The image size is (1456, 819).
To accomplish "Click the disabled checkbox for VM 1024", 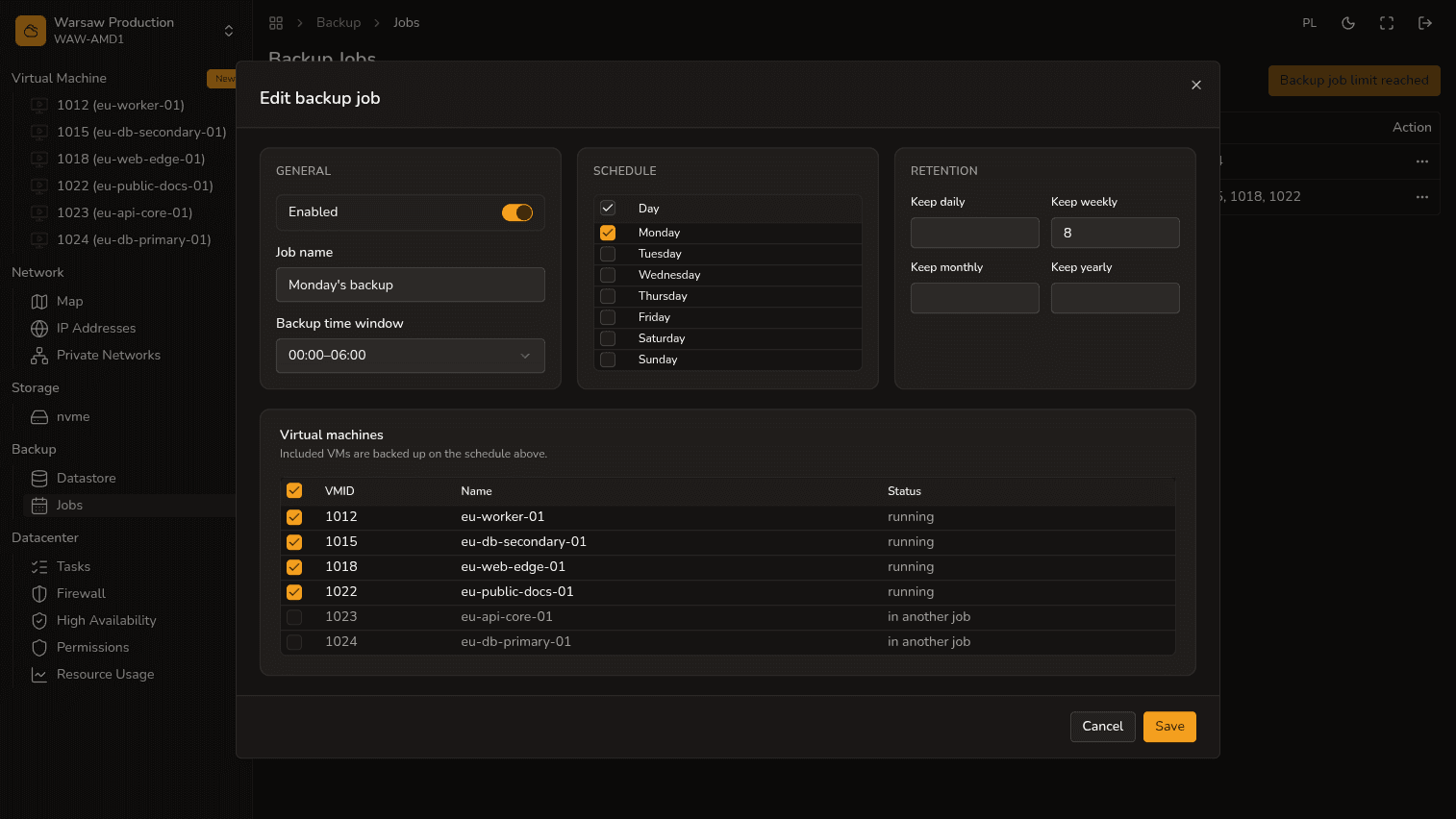I will [294, 642].
